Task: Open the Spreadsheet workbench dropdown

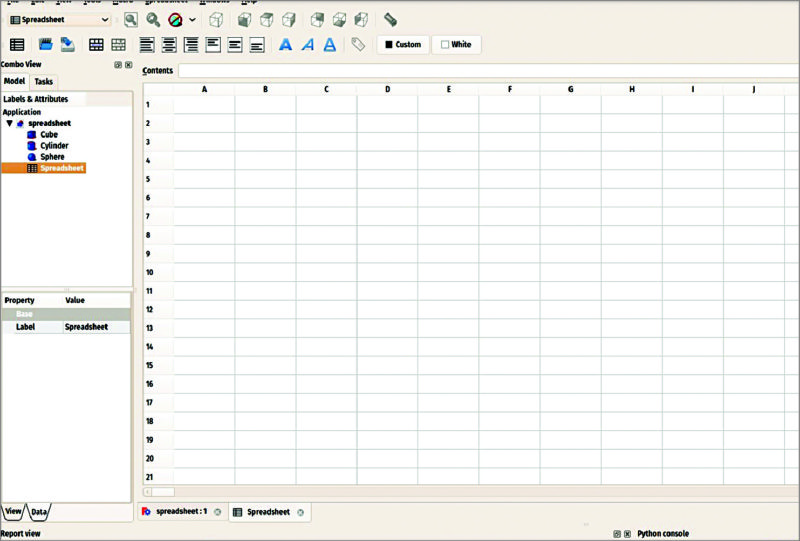Action: [59, 20]
